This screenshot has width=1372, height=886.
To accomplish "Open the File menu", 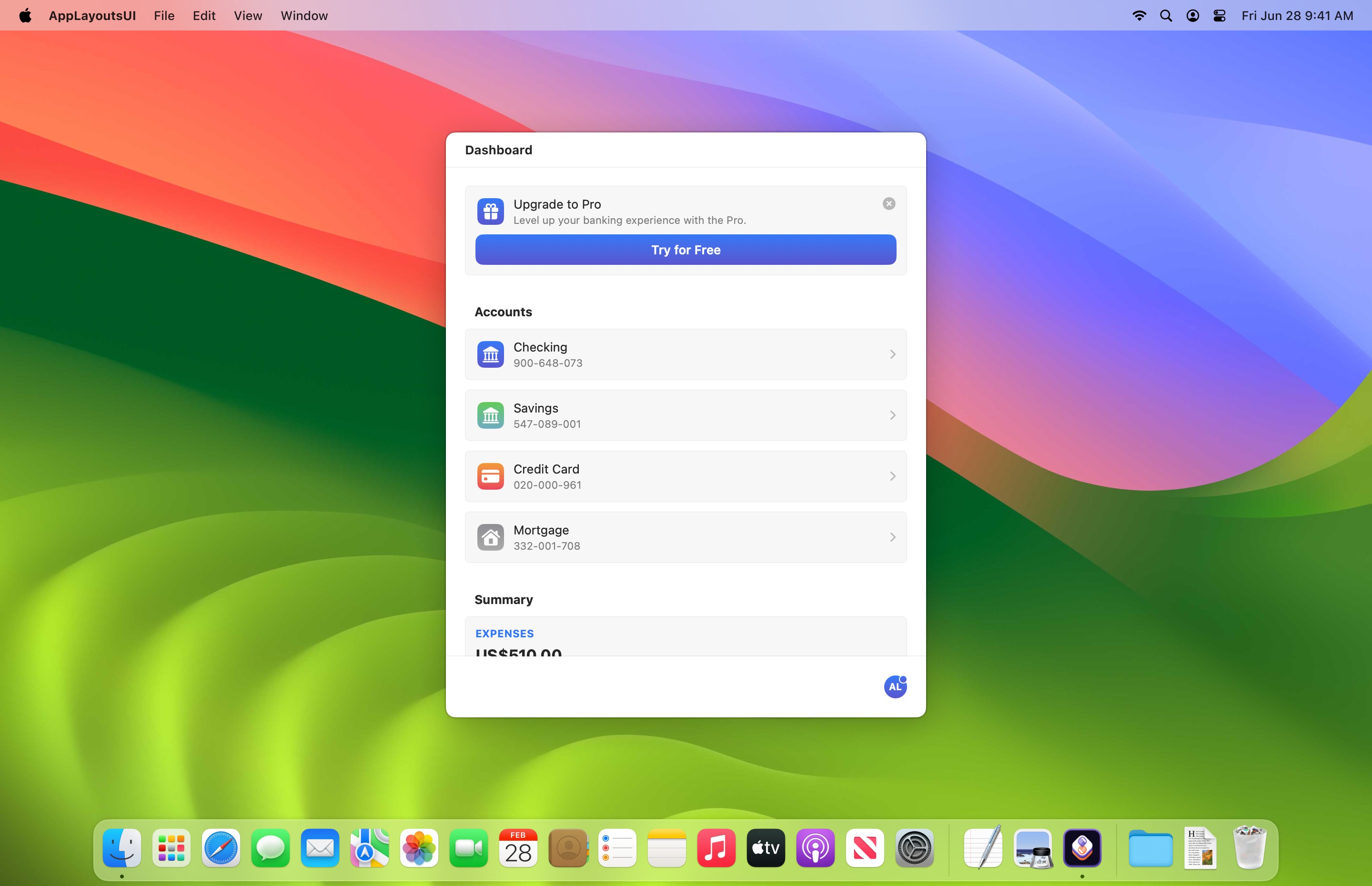I will pos(164,16).
